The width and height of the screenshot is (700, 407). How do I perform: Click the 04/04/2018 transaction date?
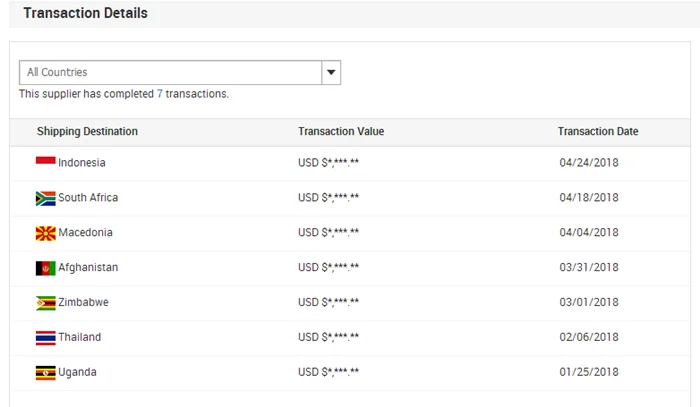click(589, 233)
